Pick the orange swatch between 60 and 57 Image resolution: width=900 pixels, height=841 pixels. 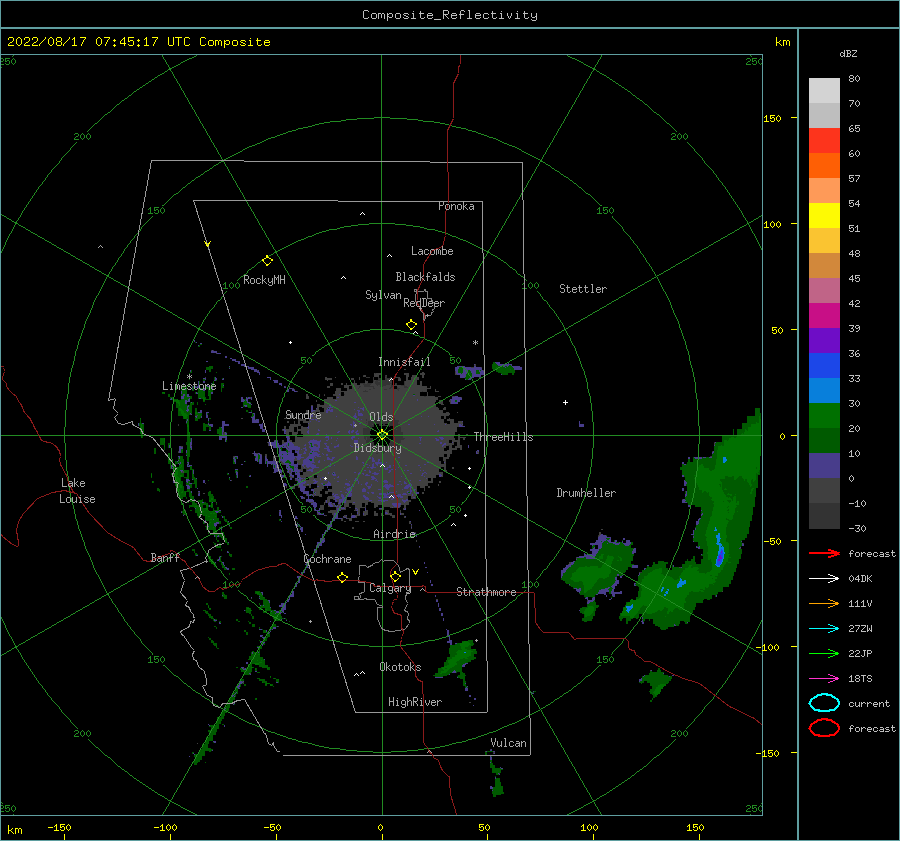click(x=824, y=166)
